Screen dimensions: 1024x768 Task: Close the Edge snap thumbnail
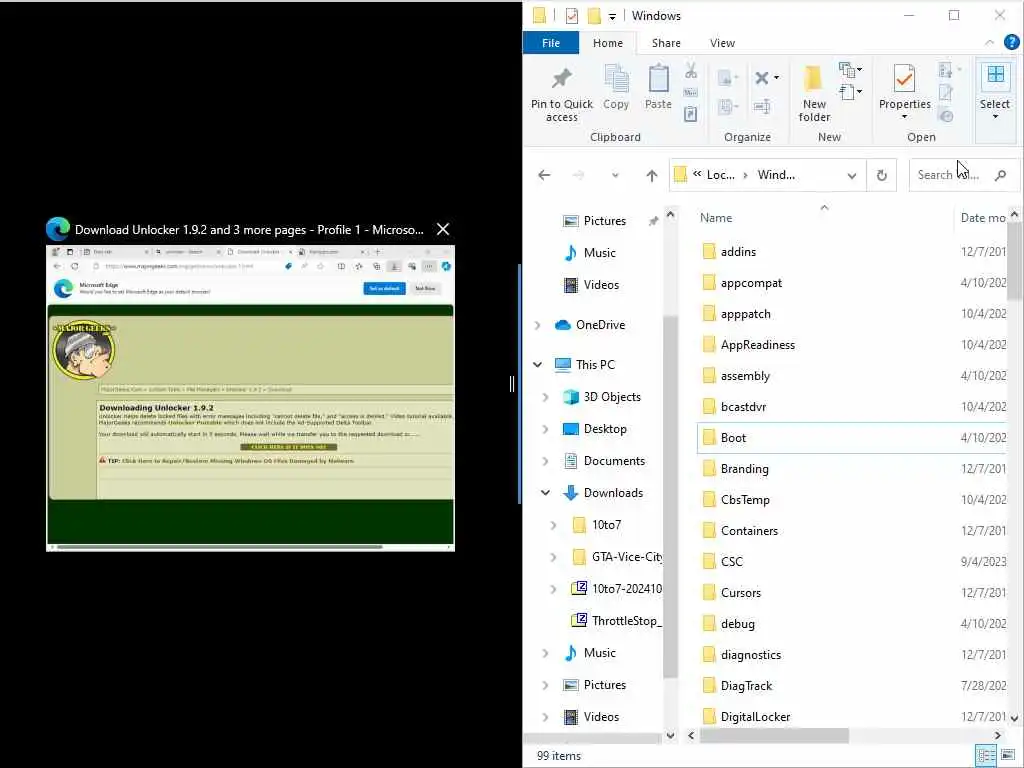point(443,229)
